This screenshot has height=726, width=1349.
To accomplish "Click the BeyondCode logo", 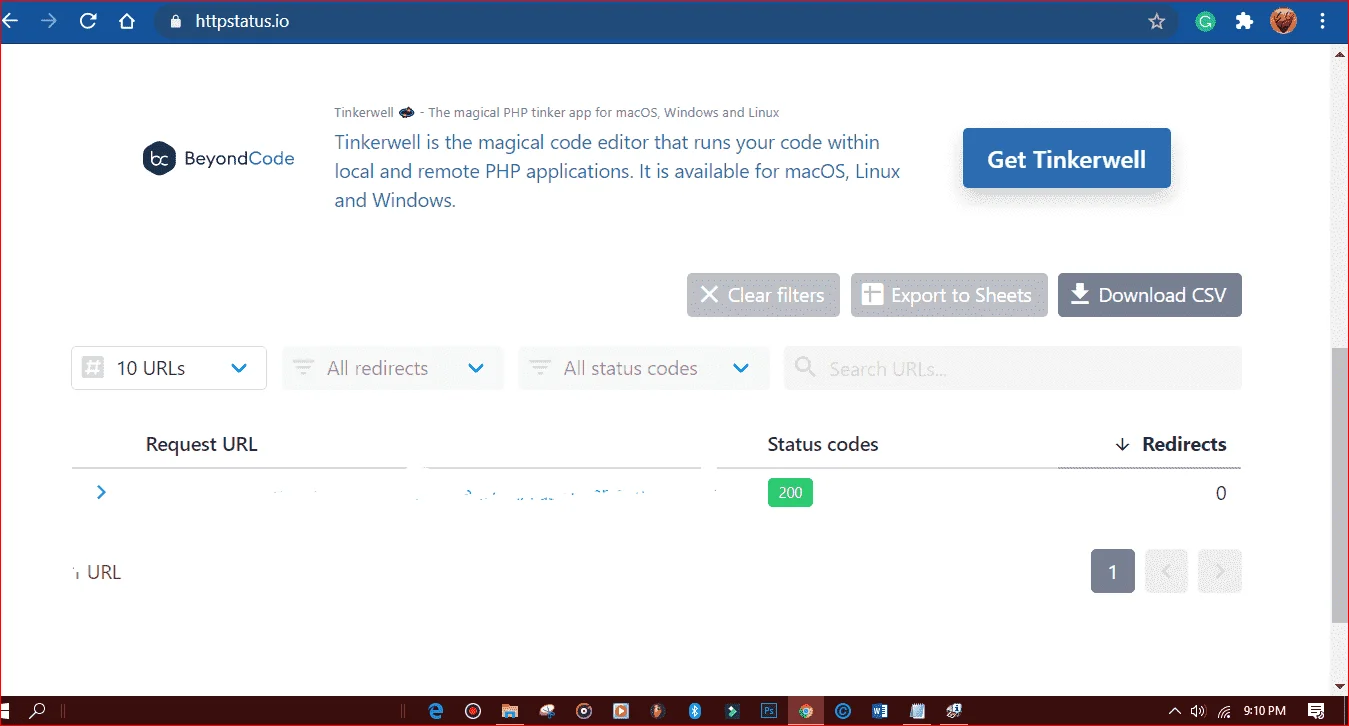I will click(x=218, y=158).
